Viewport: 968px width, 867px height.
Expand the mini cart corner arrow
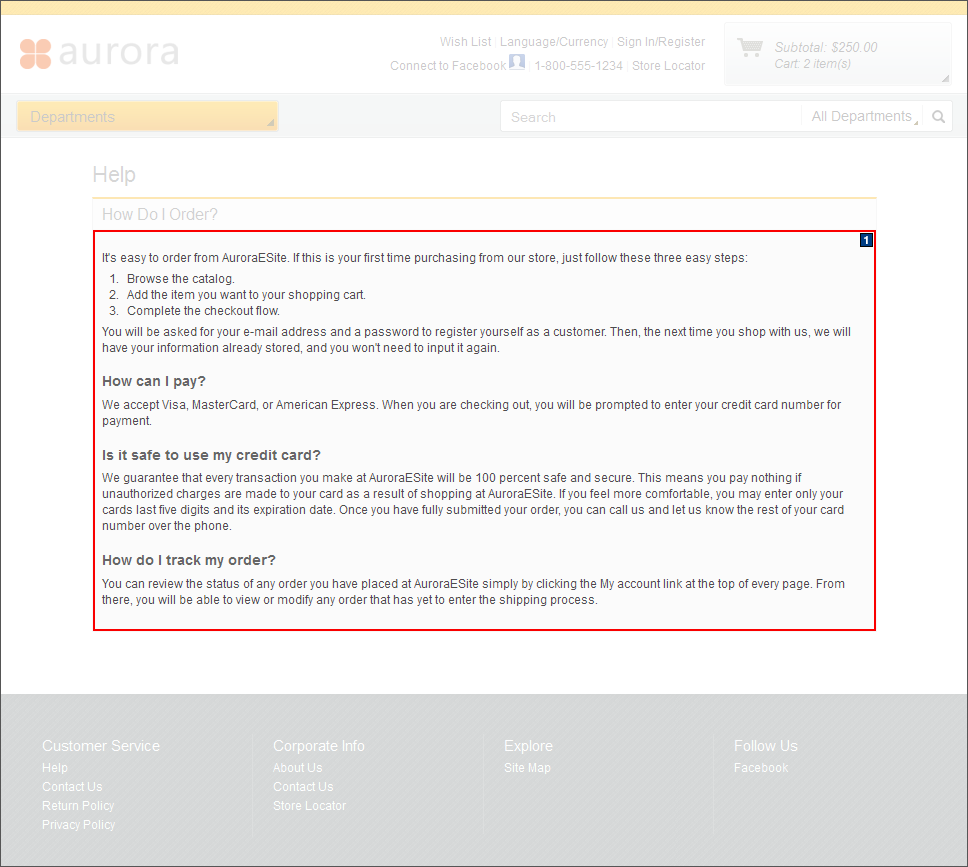945,78
